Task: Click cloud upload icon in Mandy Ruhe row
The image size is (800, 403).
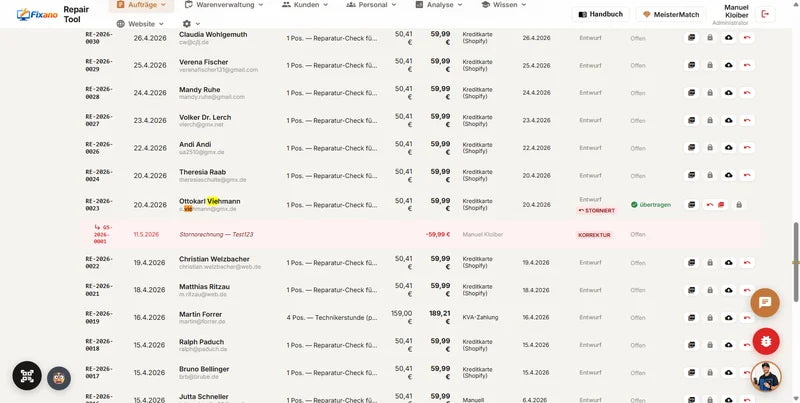Action: coord(729,93)
